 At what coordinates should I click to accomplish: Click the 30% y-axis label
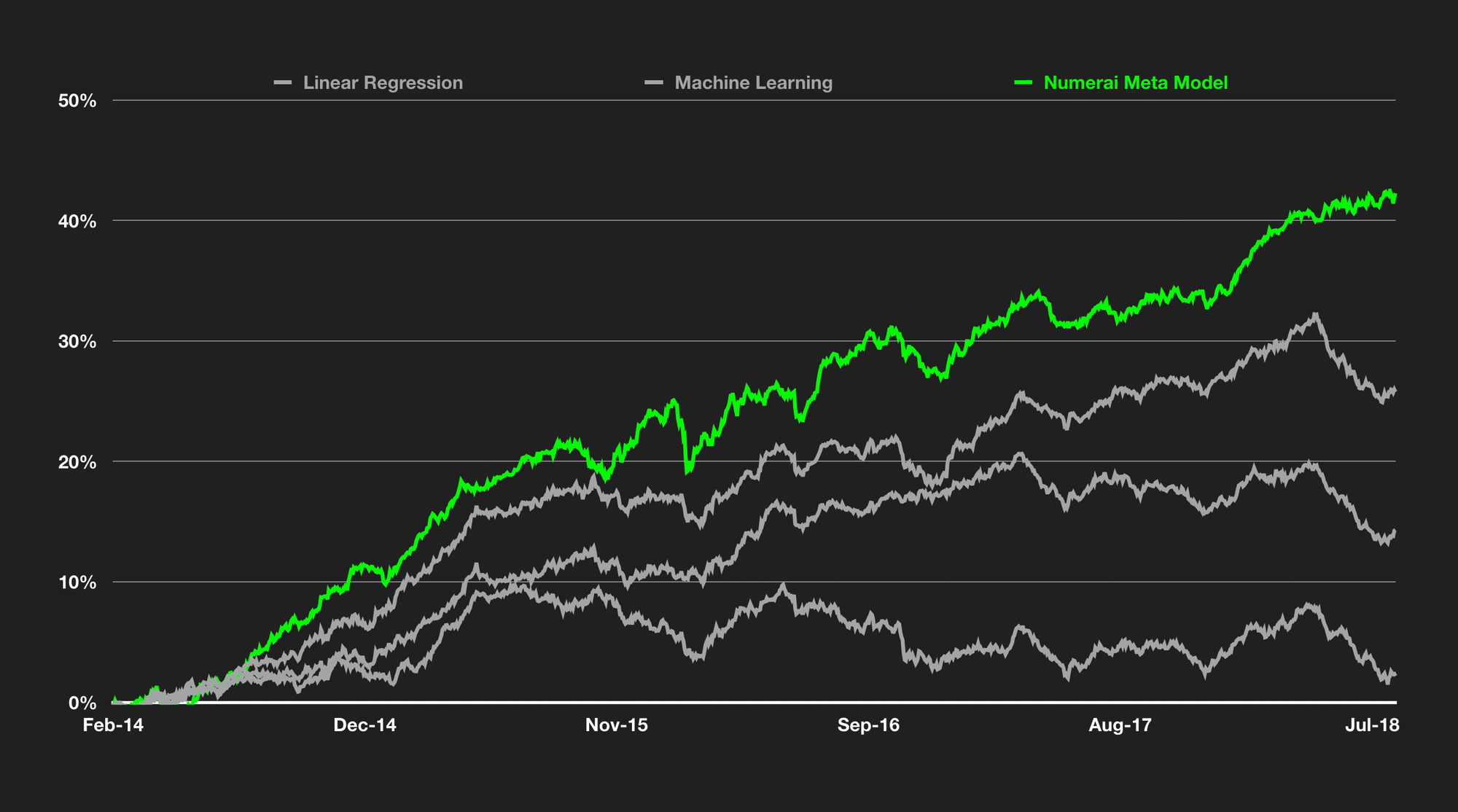(x=77, y=342)
